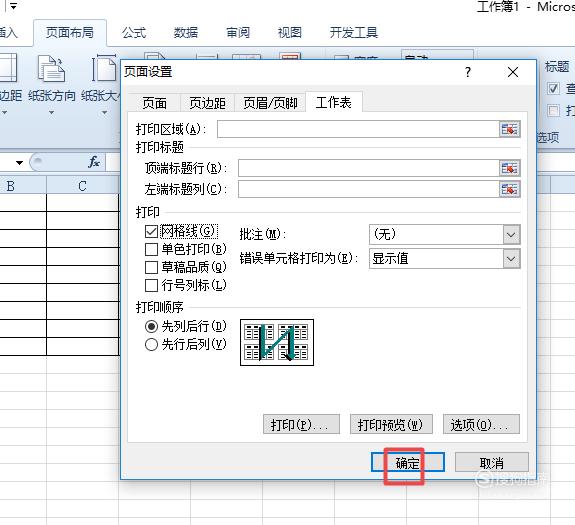Click the 纸张大小 paper size icon

point(104,69)
